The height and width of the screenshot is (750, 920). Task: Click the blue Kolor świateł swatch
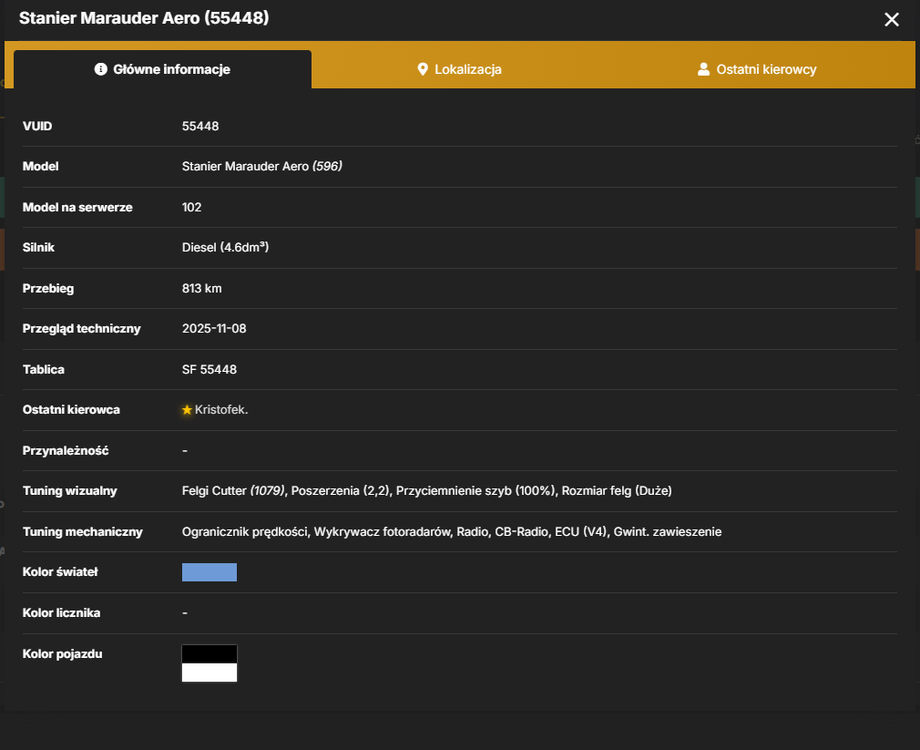coord(209,572)
